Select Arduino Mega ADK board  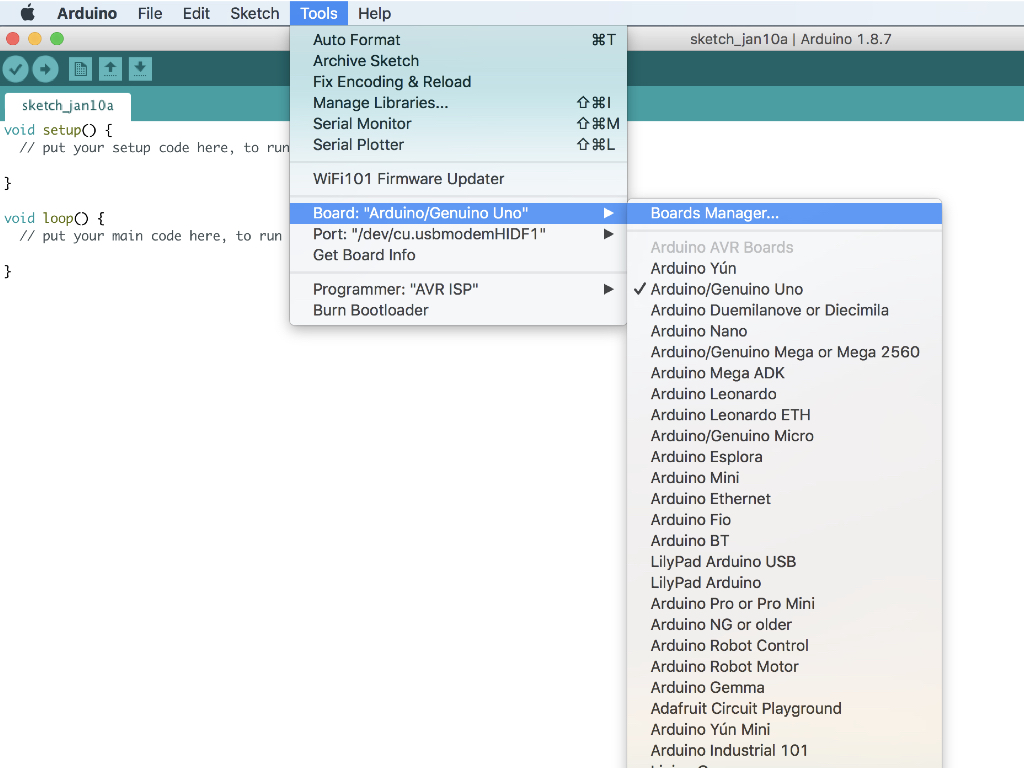[784, 373]
